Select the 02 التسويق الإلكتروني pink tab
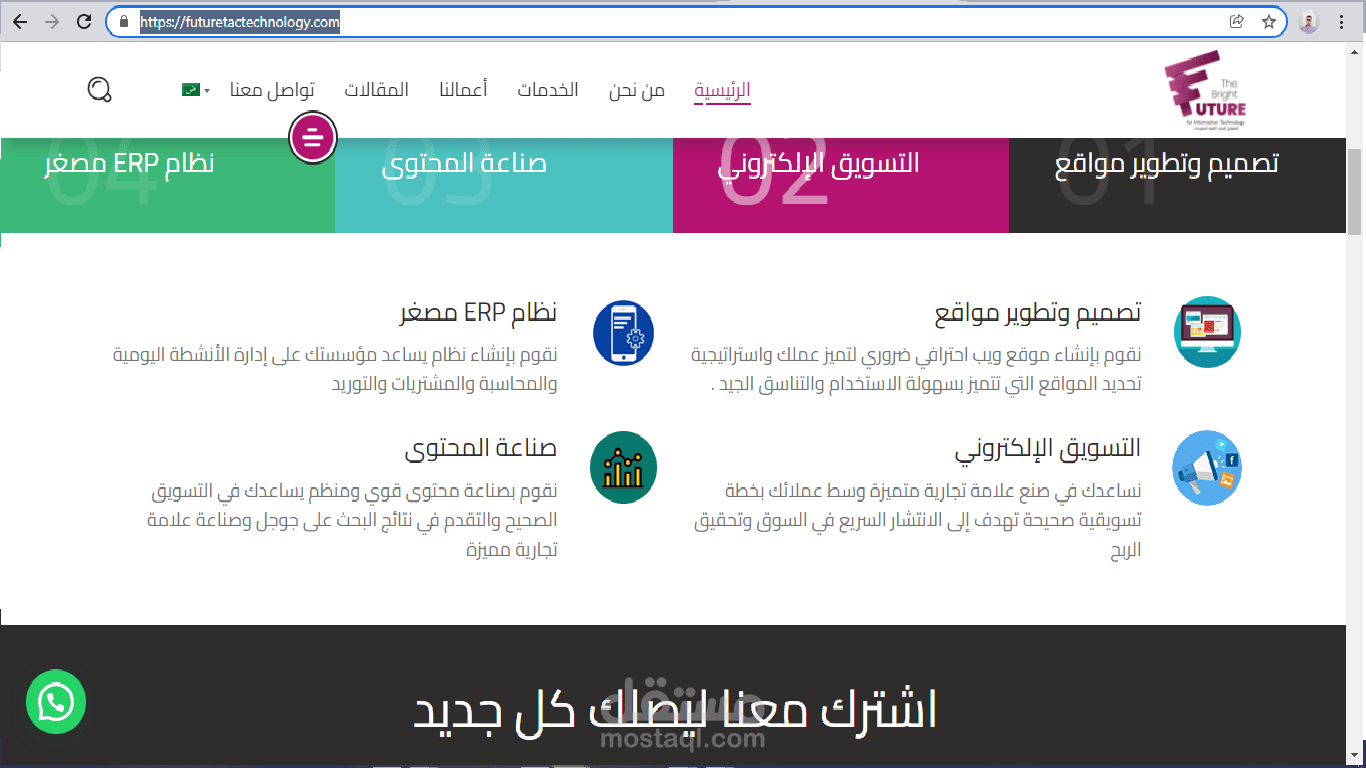The image size is (1366, 768). pos(841,184)
